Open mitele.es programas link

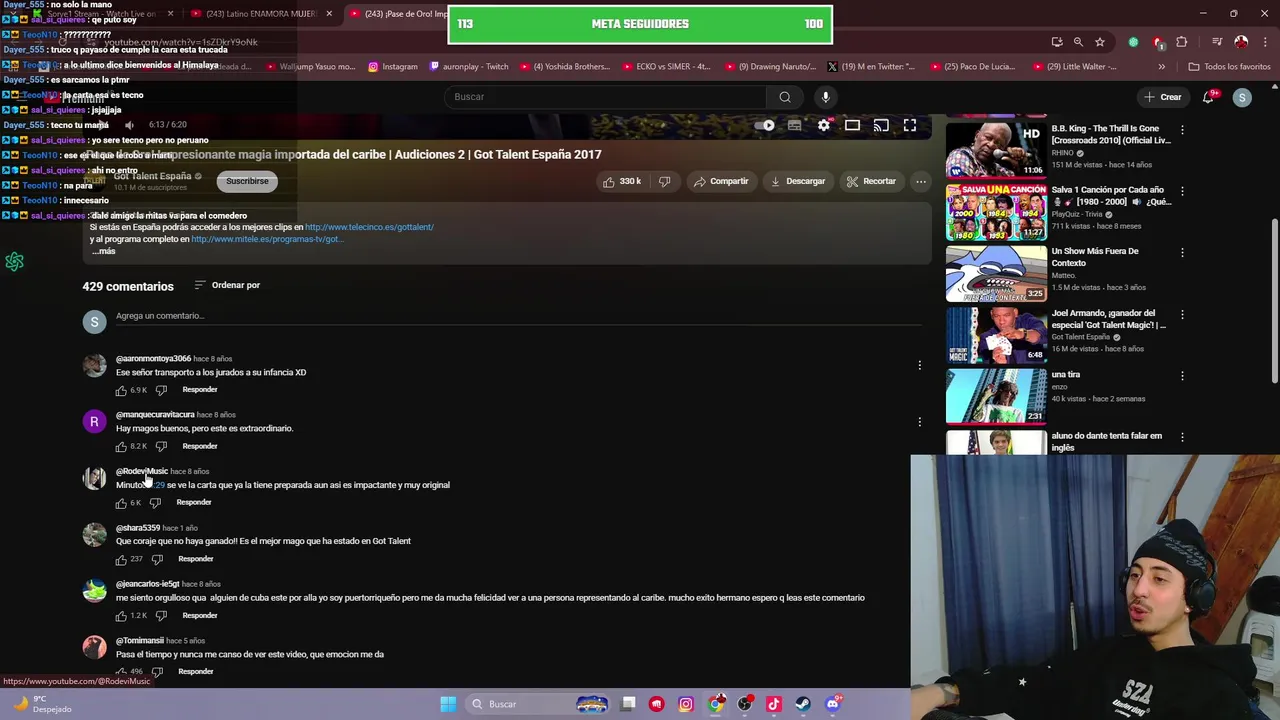click(x=266, y=239)
